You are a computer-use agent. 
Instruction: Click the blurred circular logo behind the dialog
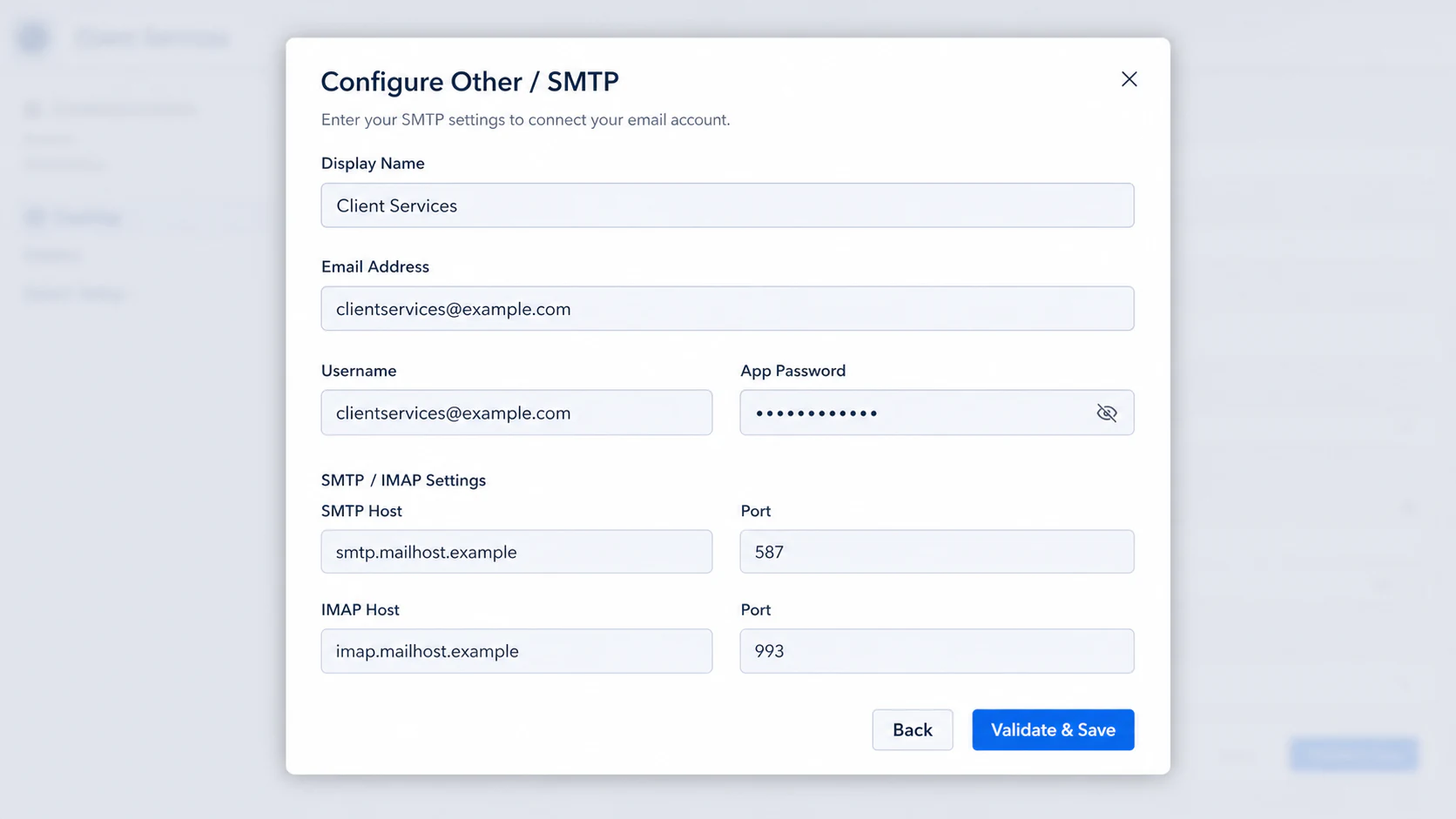(x=34, y=37)
